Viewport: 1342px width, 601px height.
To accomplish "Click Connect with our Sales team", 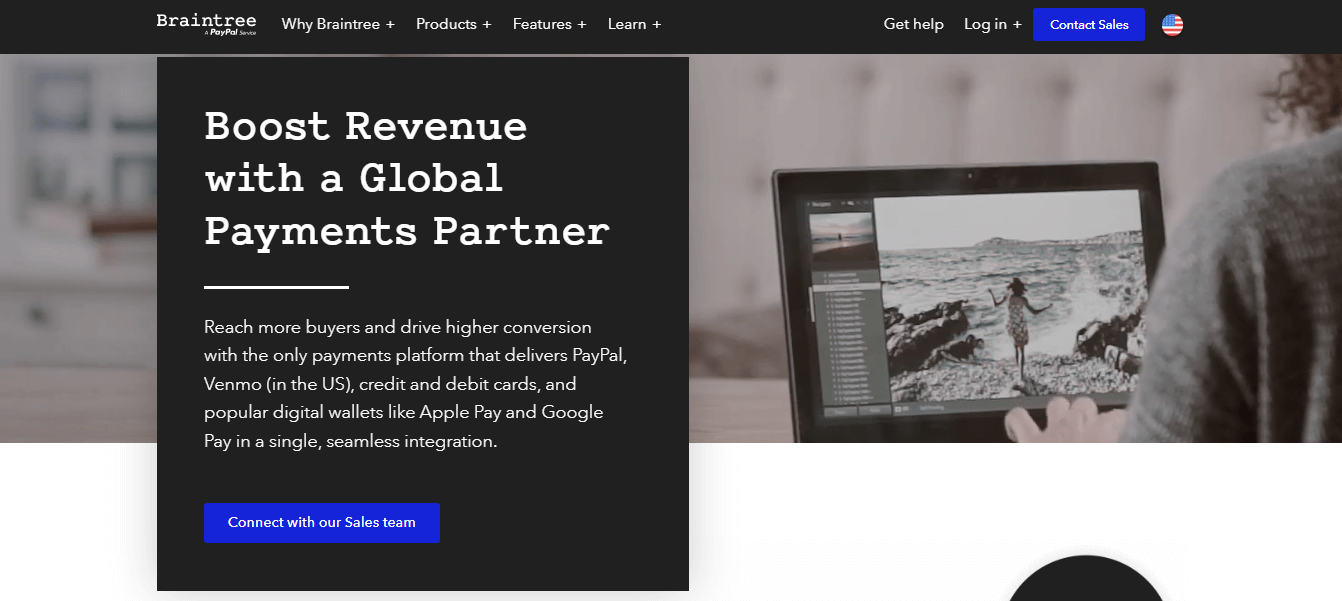I will tap(321, 523).
